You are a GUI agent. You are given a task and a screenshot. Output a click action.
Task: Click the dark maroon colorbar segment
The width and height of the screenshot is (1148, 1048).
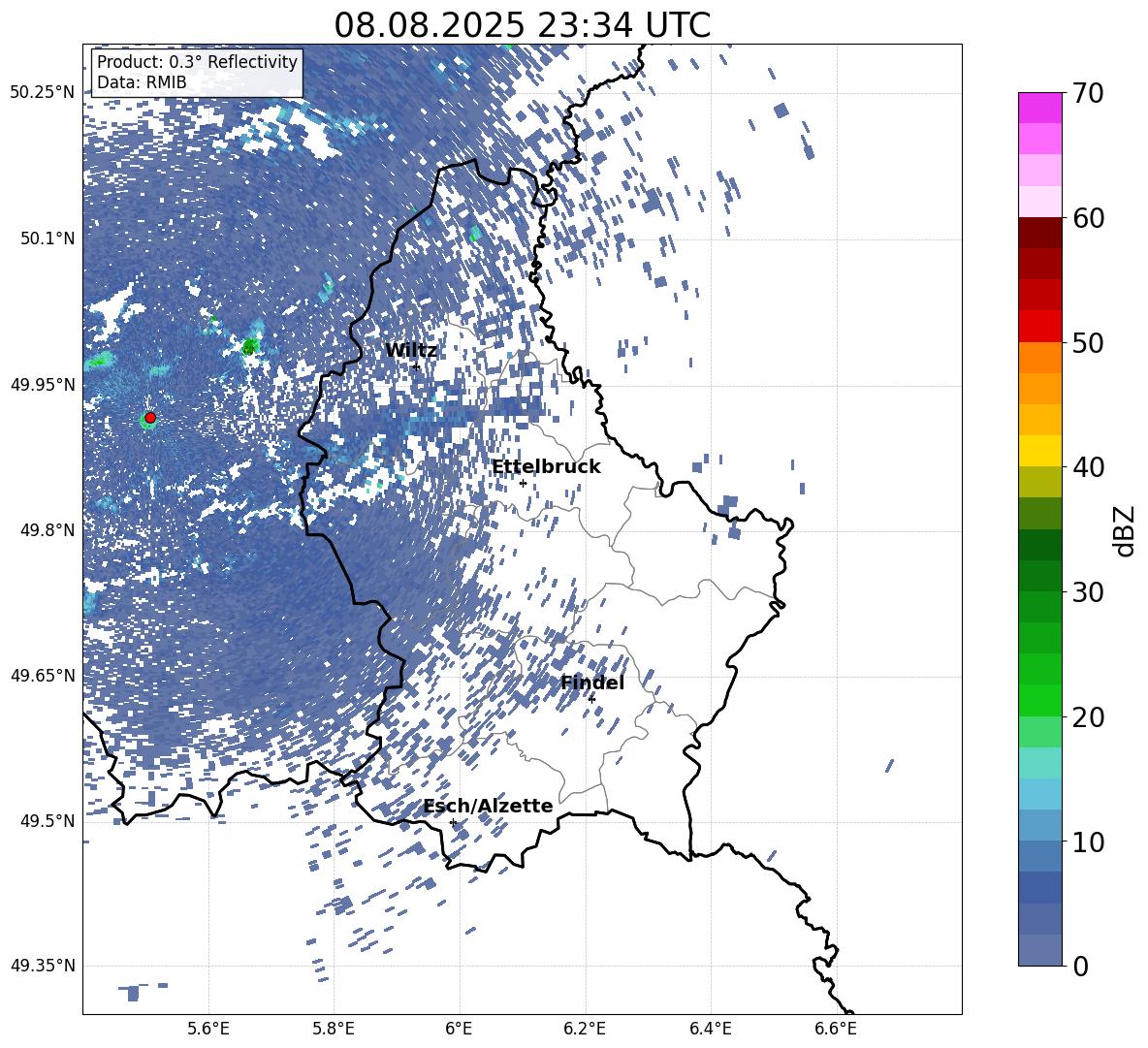click(1039, 233)
